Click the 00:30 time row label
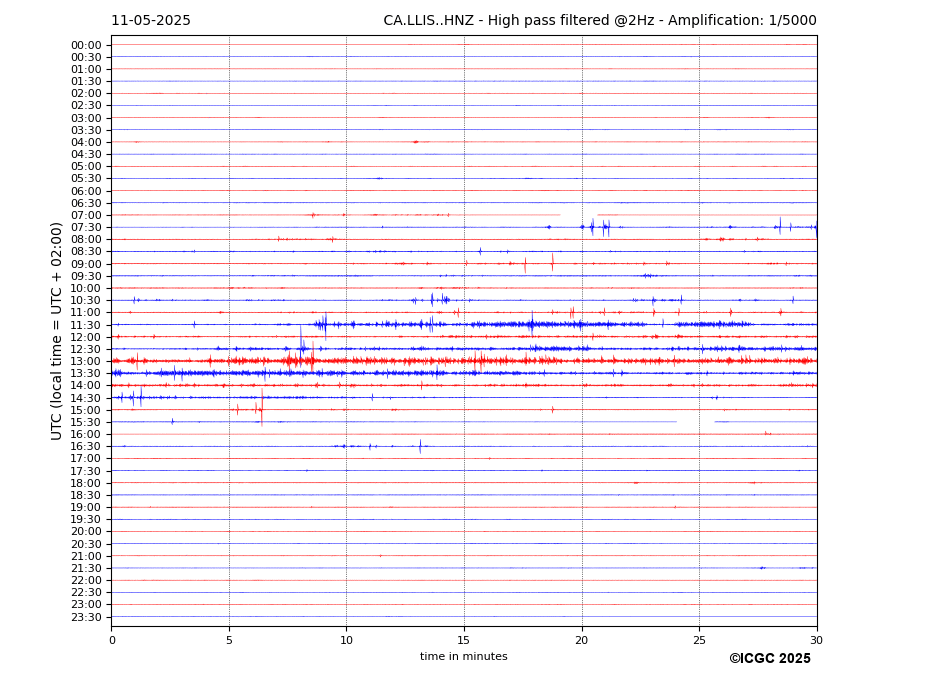This screenshot has height=696, width=927. tap(86, 57)
